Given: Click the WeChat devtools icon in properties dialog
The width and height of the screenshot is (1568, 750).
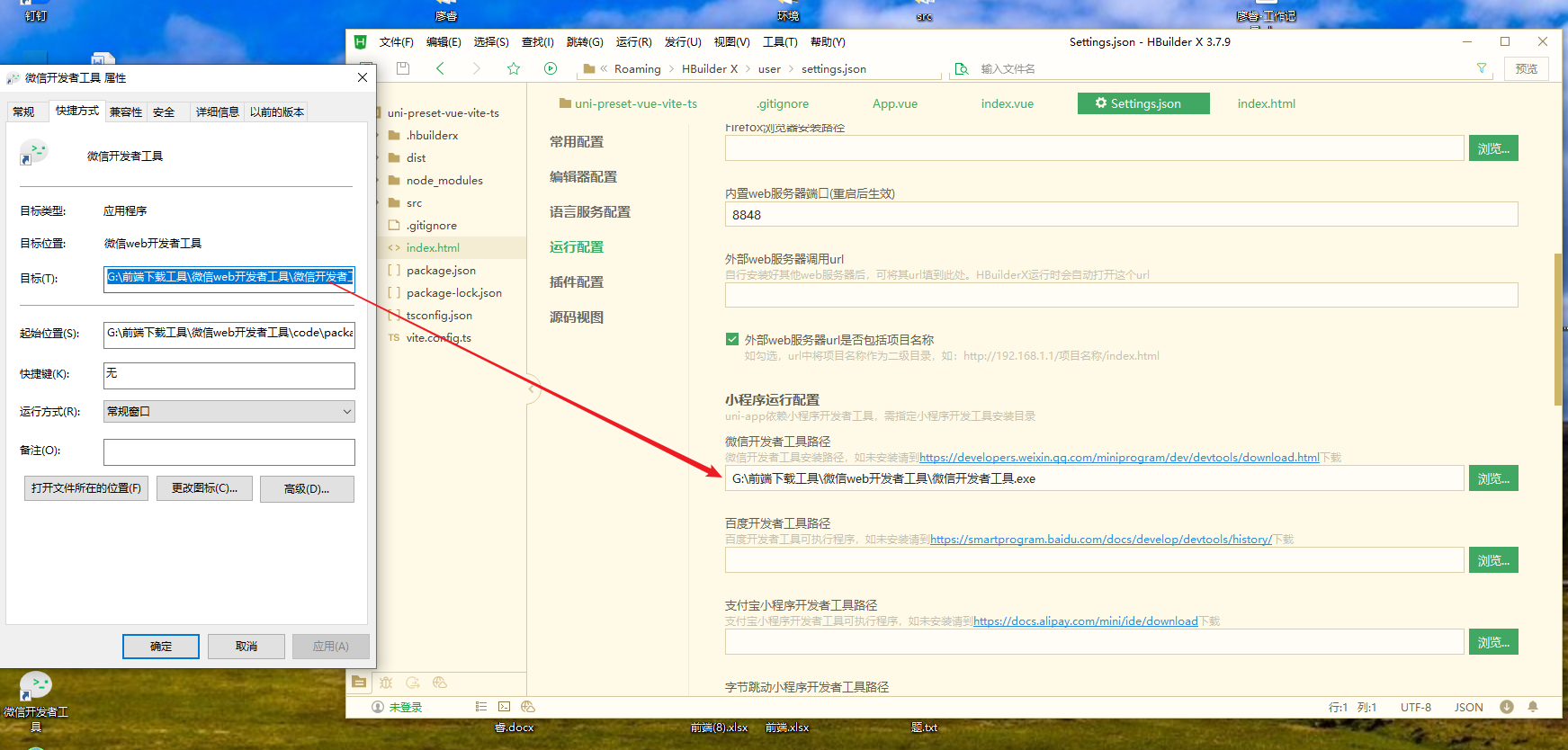Looking at the screenshot, I should point(33,153).
